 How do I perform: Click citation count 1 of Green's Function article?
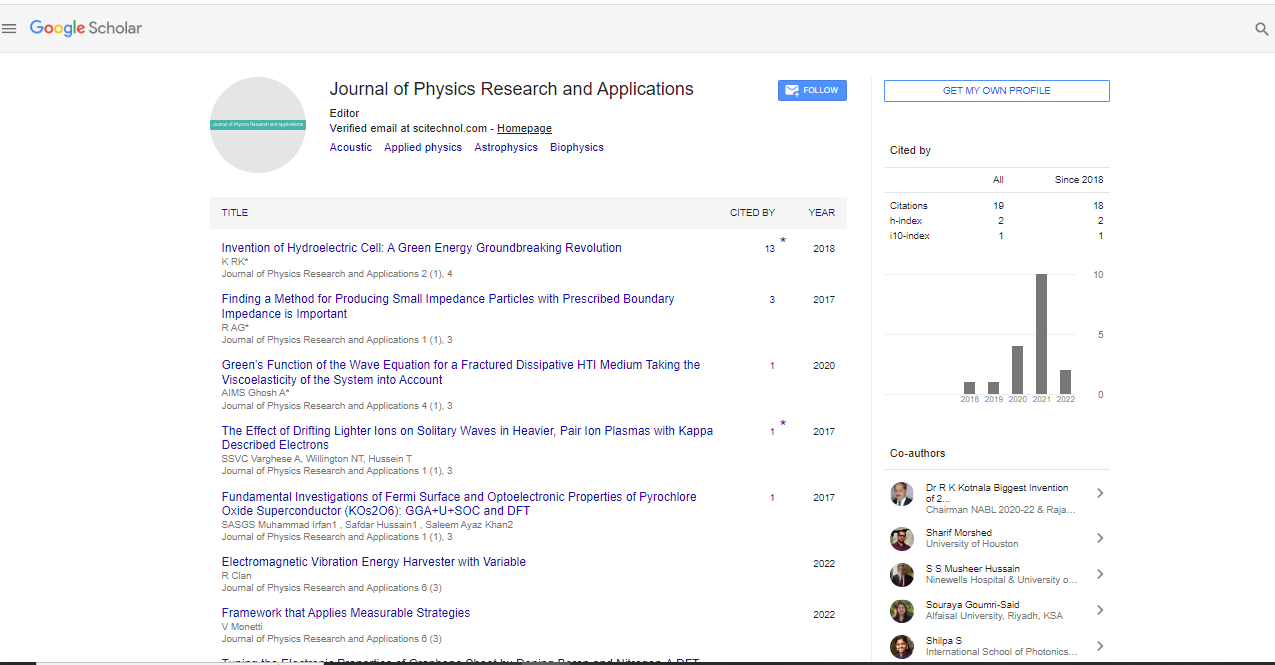pyautogui.click(x=772, y=366)
